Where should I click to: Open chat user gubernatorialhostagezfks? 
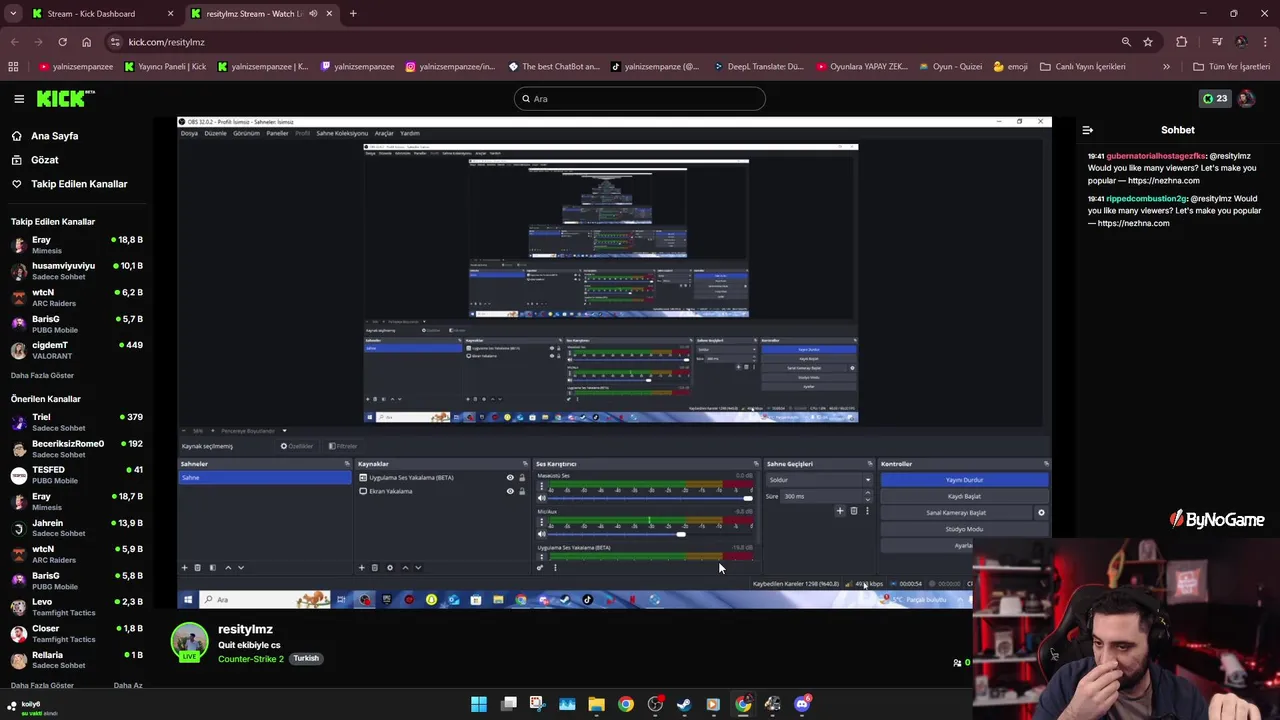tap(1156, 156)
